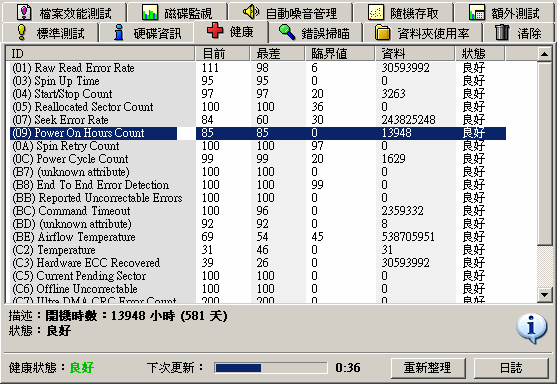This screenshot has height=384, width=557.
Task: Click the 標準測試 light bulb icon
Action: click(x=22, y=32)
